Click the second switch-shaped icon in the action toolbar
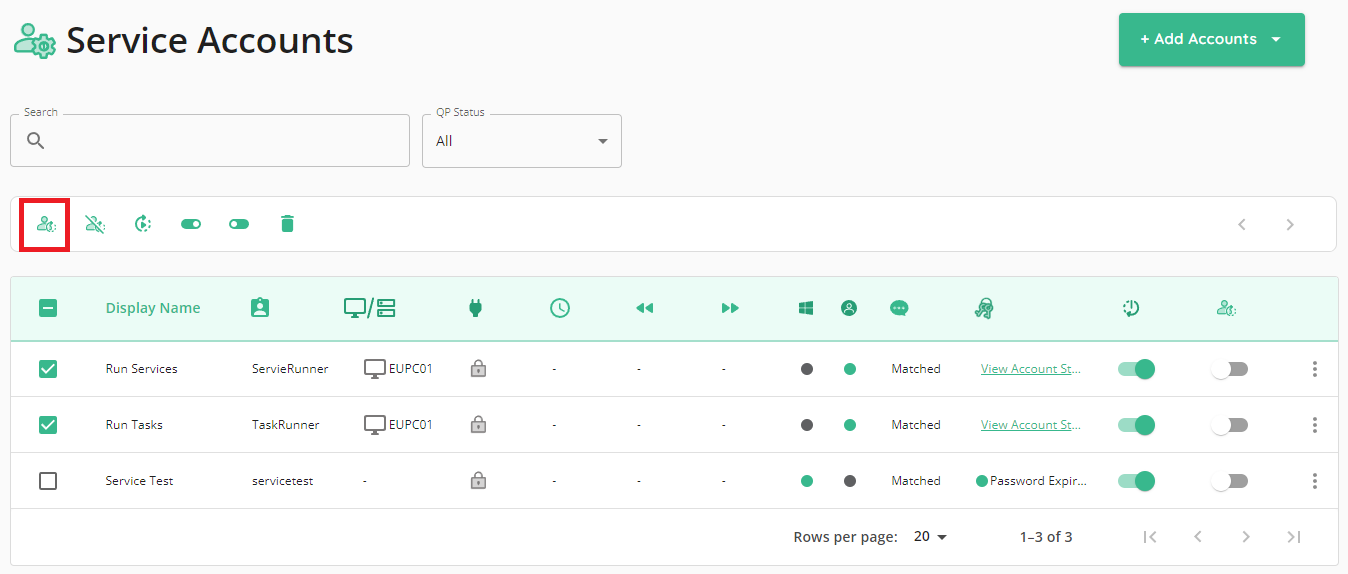 point(239,224)
